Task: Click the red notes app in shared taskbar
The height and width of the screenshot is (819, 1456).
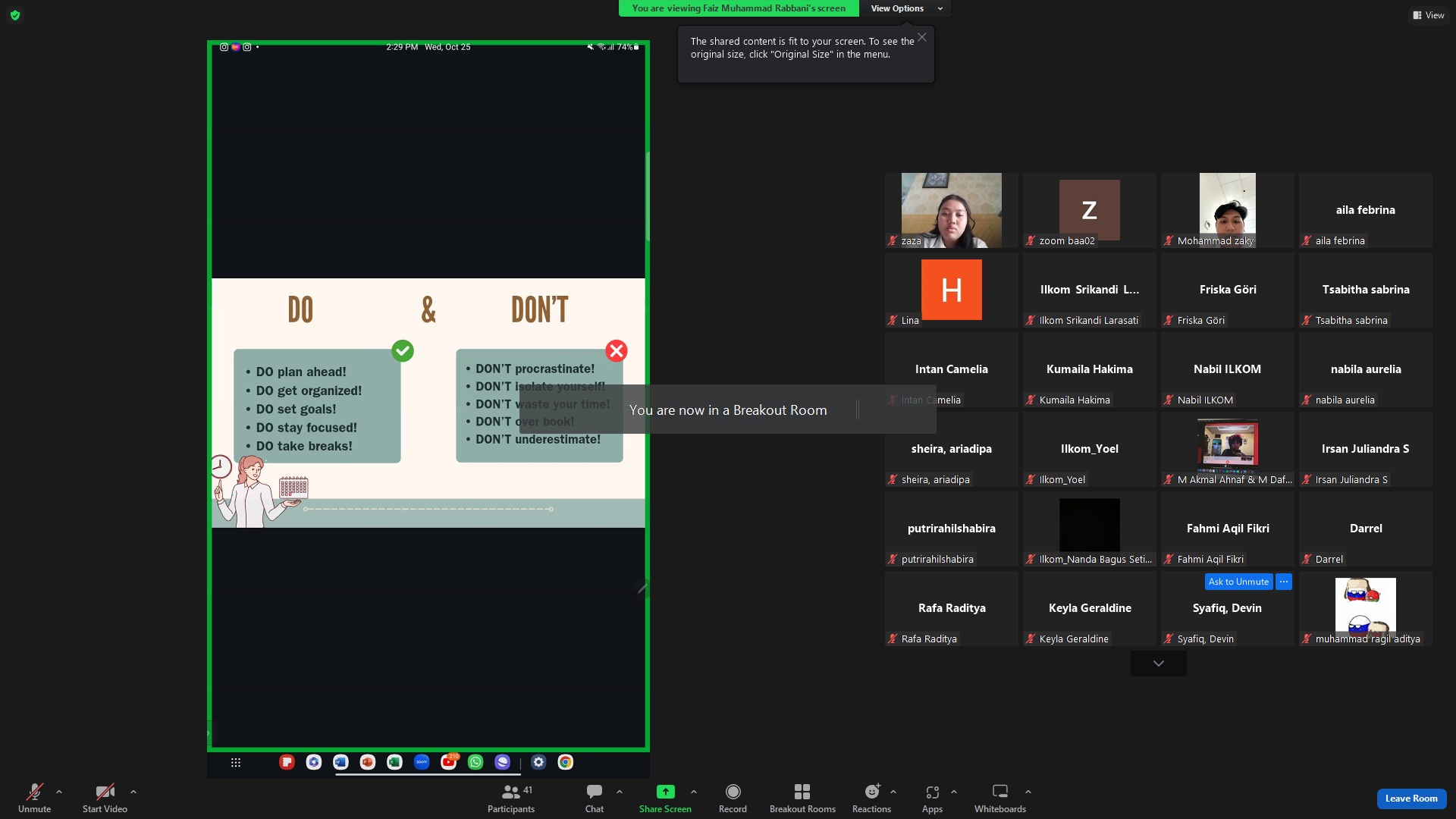Action: 287,762
